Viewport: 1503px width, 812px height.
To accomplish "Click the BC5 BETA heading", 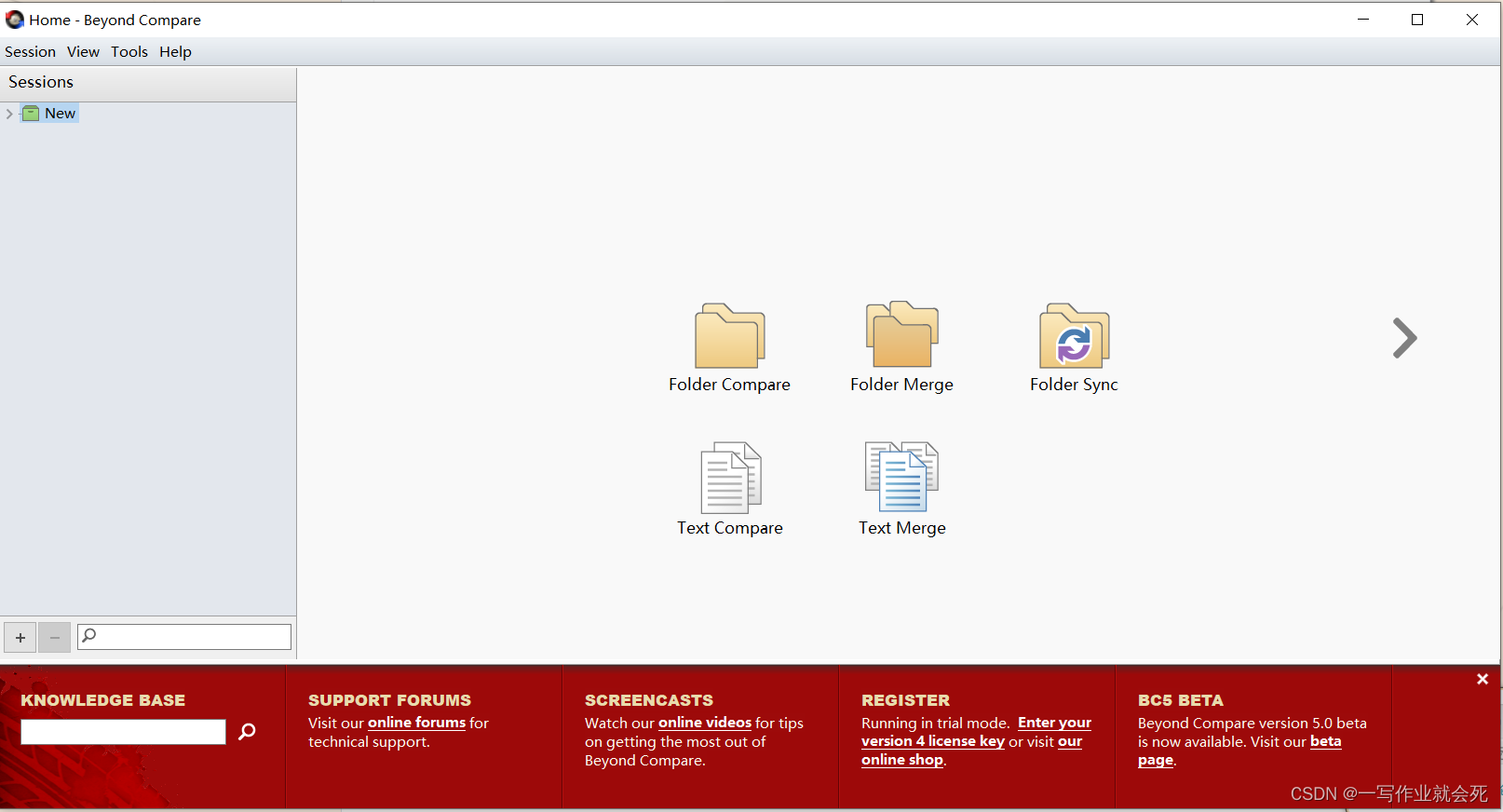I will pos(1181,700).
